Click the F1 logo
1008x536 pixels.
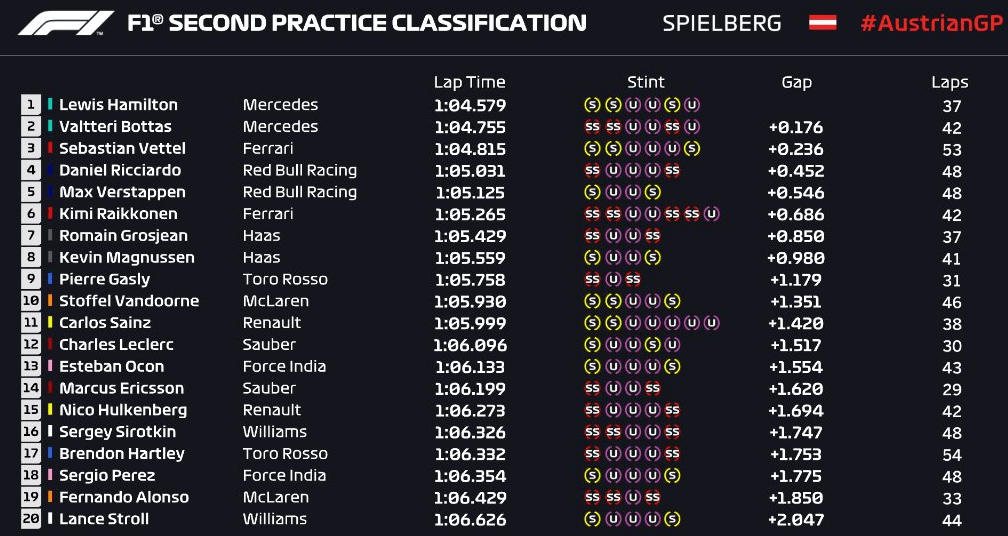tap(65, 23)
